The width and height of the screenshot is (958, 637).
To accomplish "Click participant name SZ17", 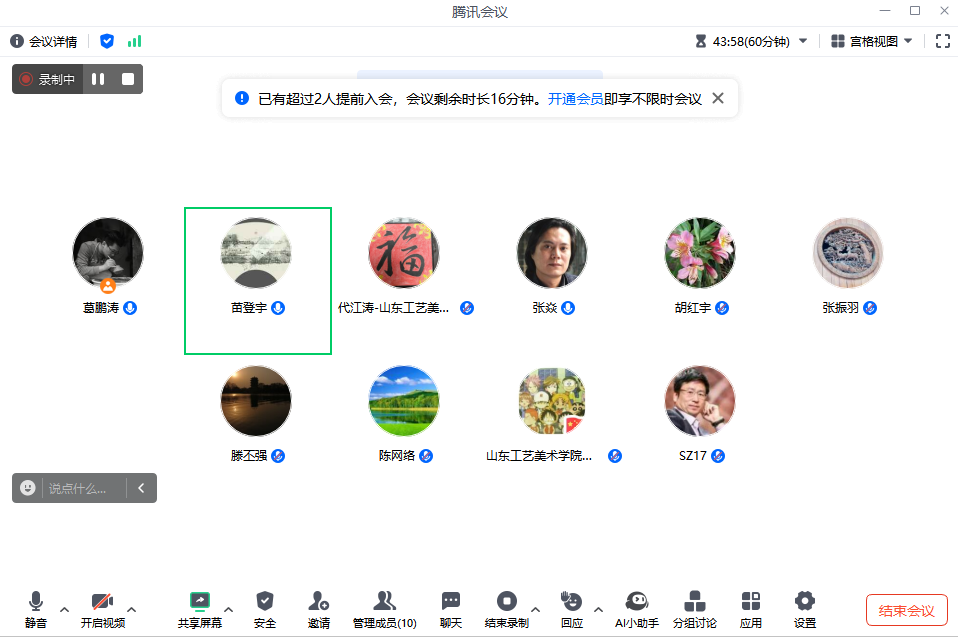I will point(692,456).
